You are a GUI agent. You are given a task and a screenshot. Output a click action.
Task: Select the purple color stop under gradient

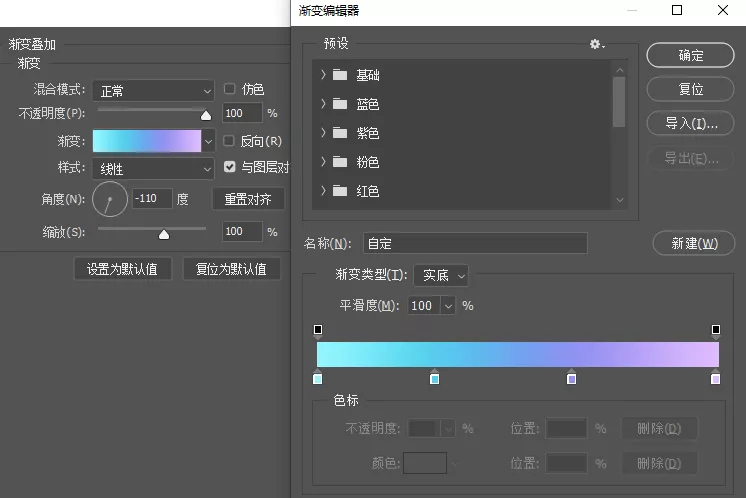[x=571, y=377]
